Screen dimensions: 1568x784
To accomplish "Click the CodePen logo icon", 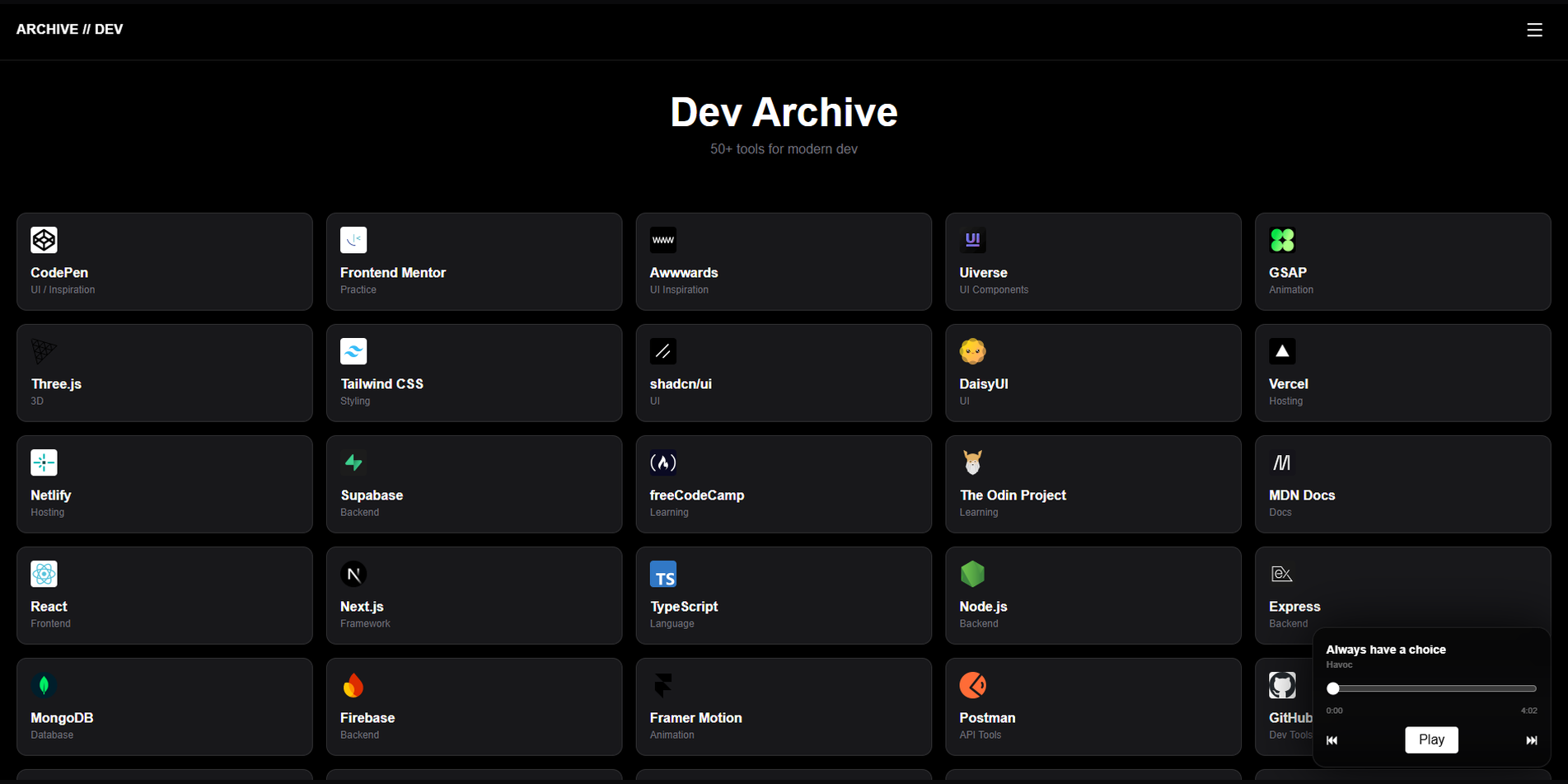I will (44, 240).
